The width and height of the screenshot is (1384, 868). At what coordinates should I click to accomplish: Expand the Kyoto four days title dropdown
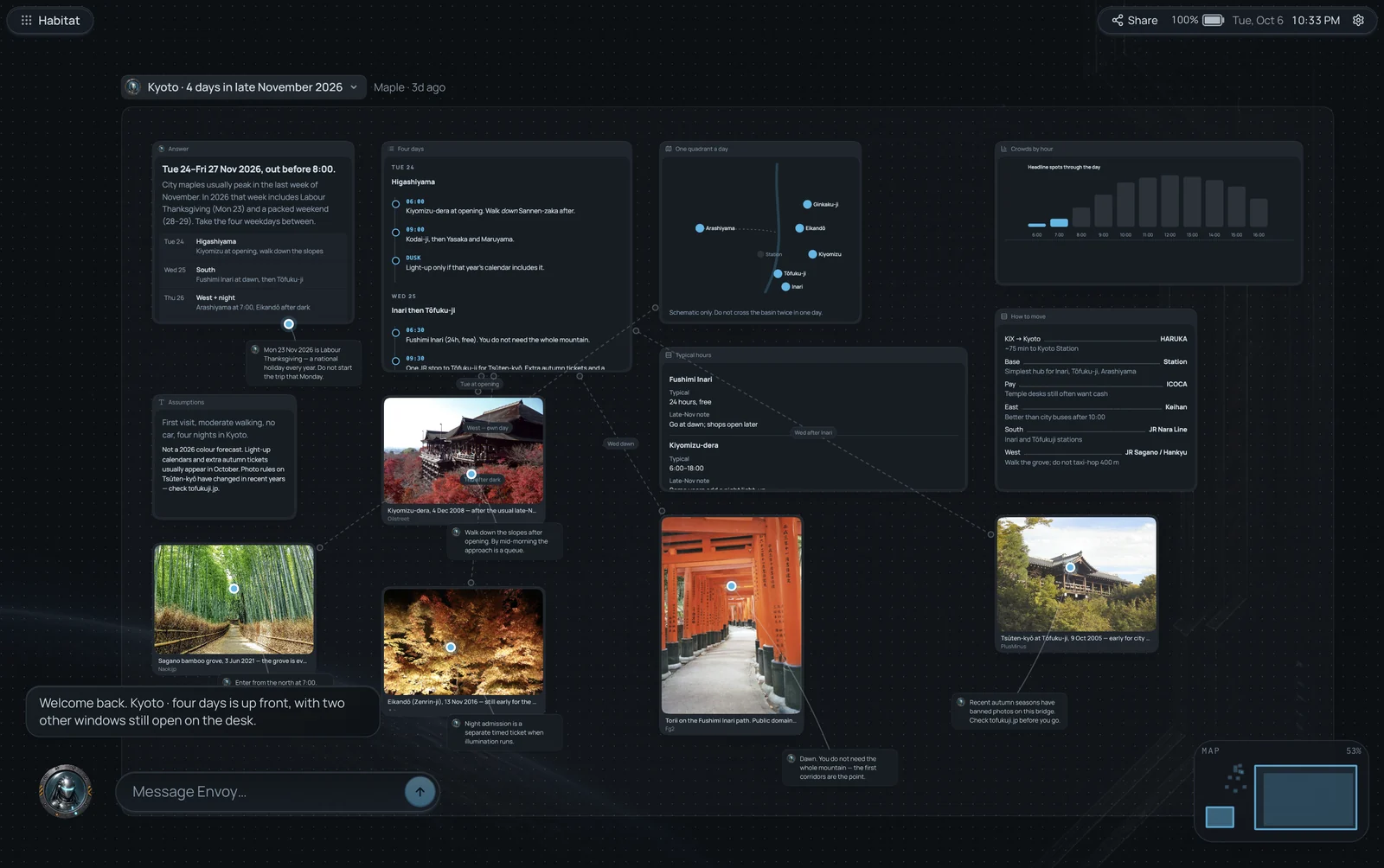(354, 87)
